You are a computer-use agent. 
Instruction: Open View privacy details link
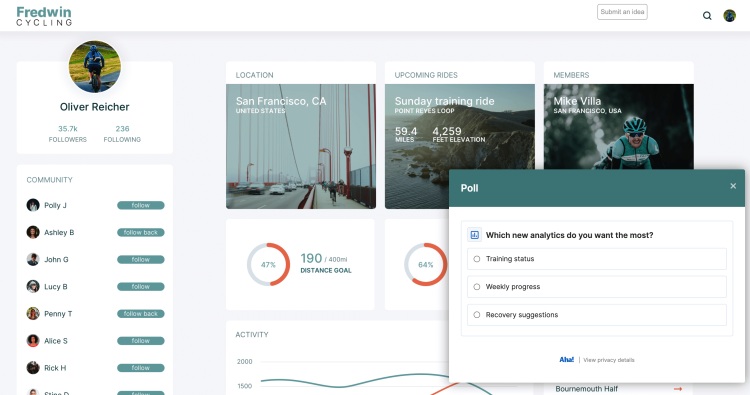pyautogui.click(x=609, y=360)
